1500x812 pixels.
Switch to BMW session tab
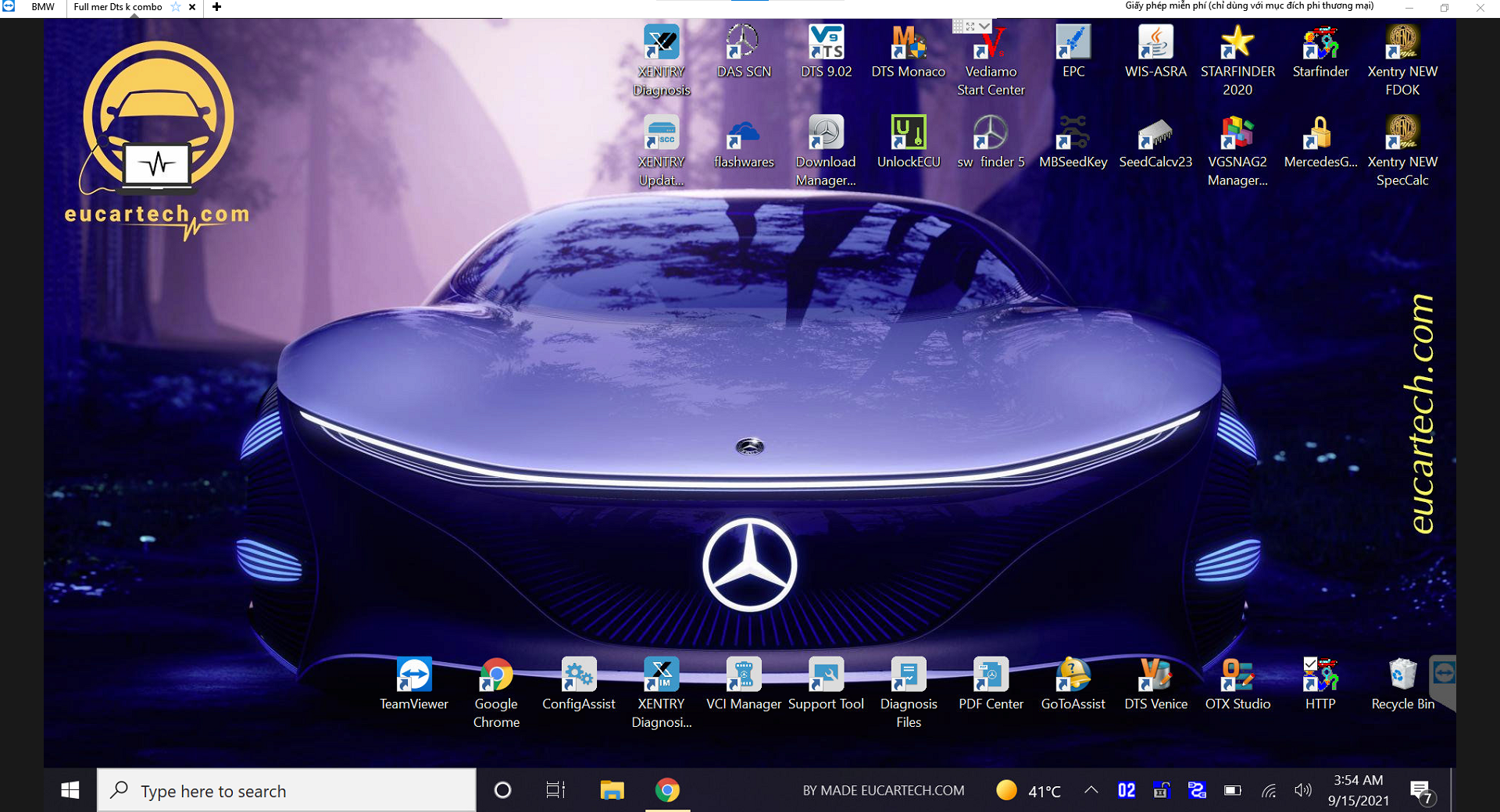click(x=43, y=7)
